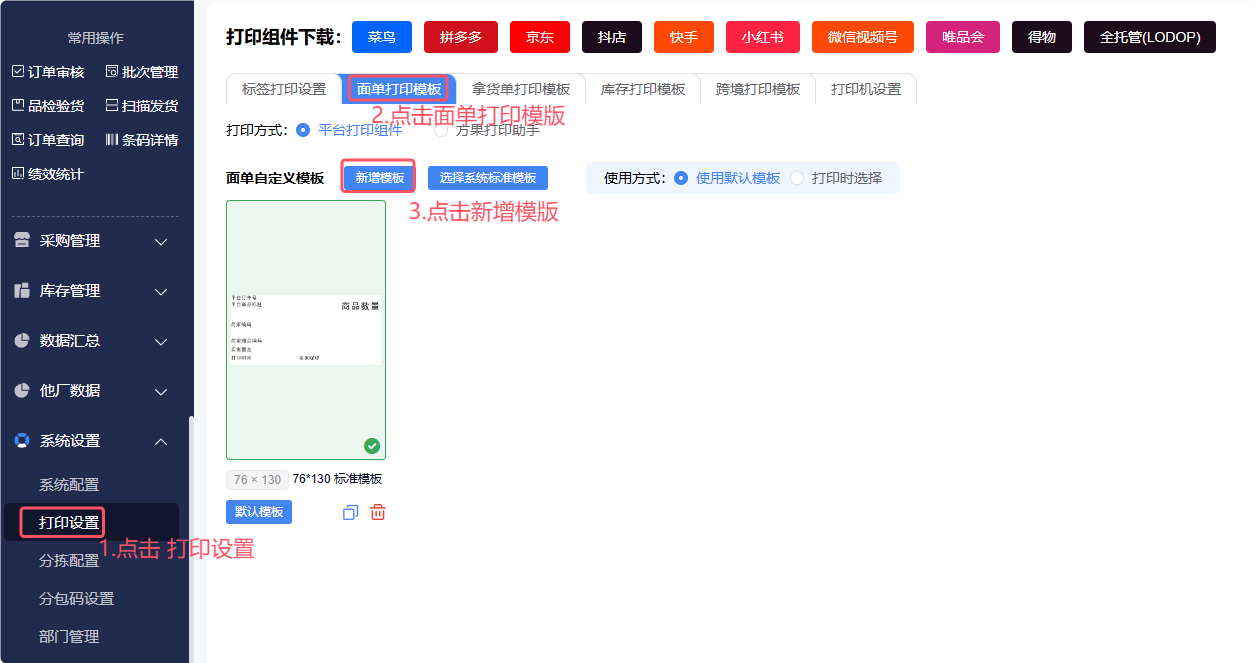
Task: Switch to 拿货单打印模板 tab
Action: pyautogui.click(x=521, y=89)
